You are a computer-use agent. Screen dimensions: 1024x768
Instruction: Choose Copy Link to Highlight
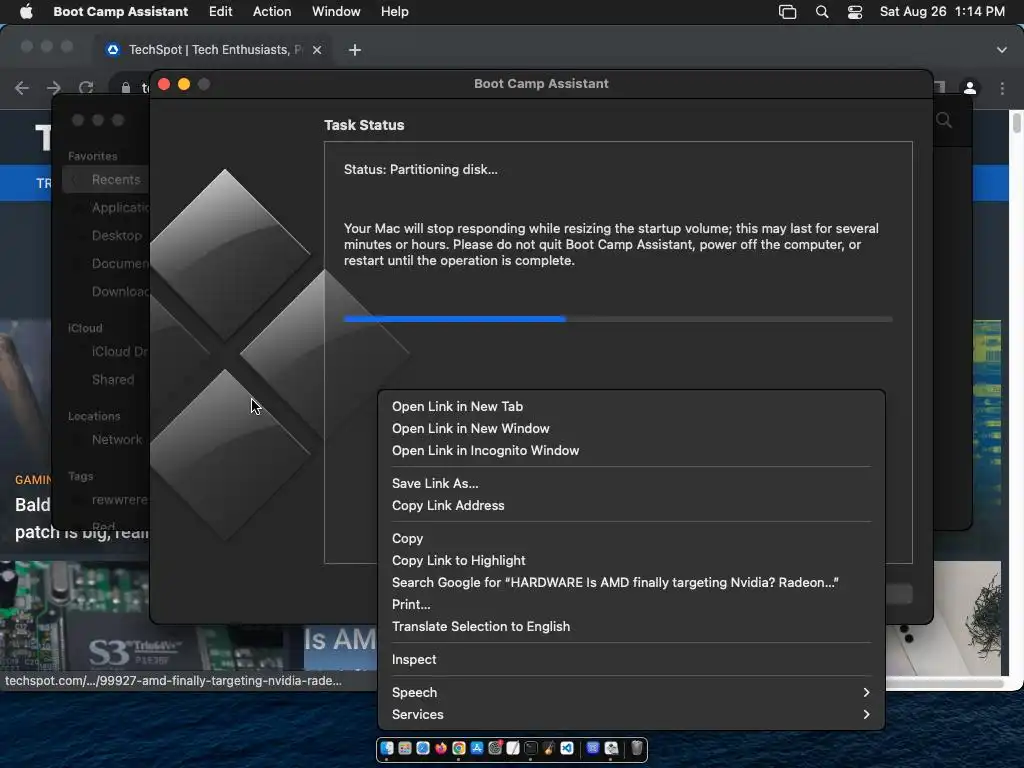[631, 560]
